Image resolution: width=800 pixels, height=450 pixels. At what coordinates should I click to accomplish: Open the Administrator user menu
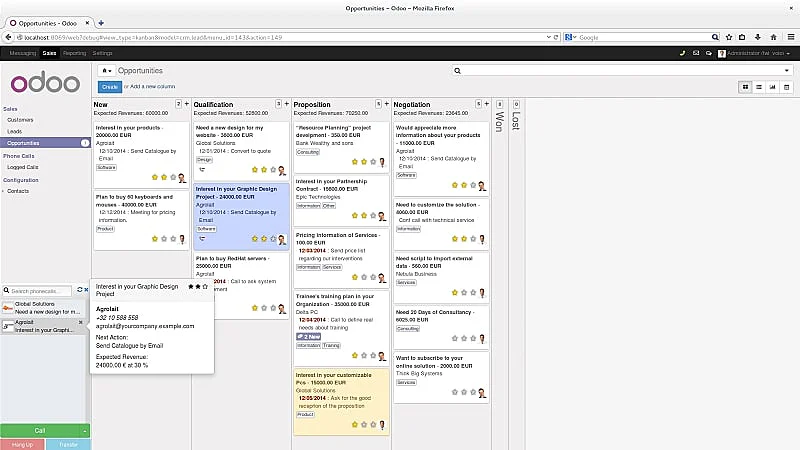coord(754,53)
